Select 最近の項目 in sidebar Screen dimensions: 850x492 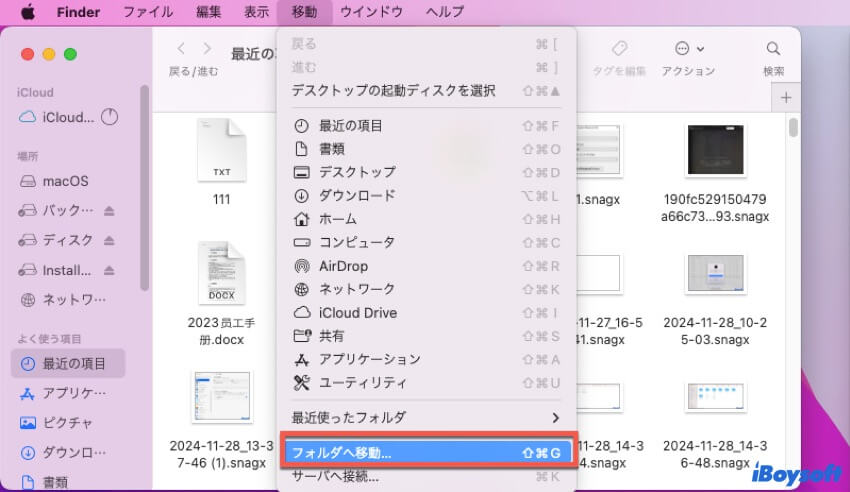pyautogui.click(x=68, y=364)
